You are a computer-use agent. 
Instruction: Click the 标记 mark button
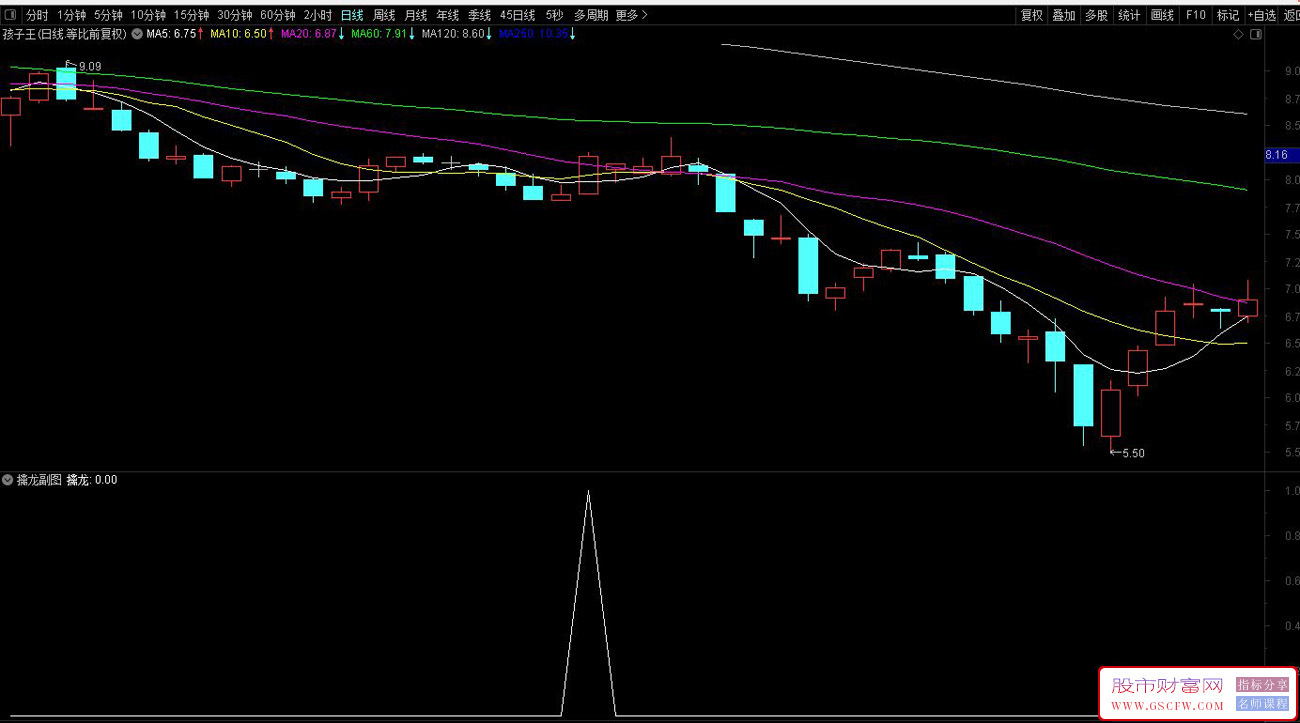click(1228, 15)
